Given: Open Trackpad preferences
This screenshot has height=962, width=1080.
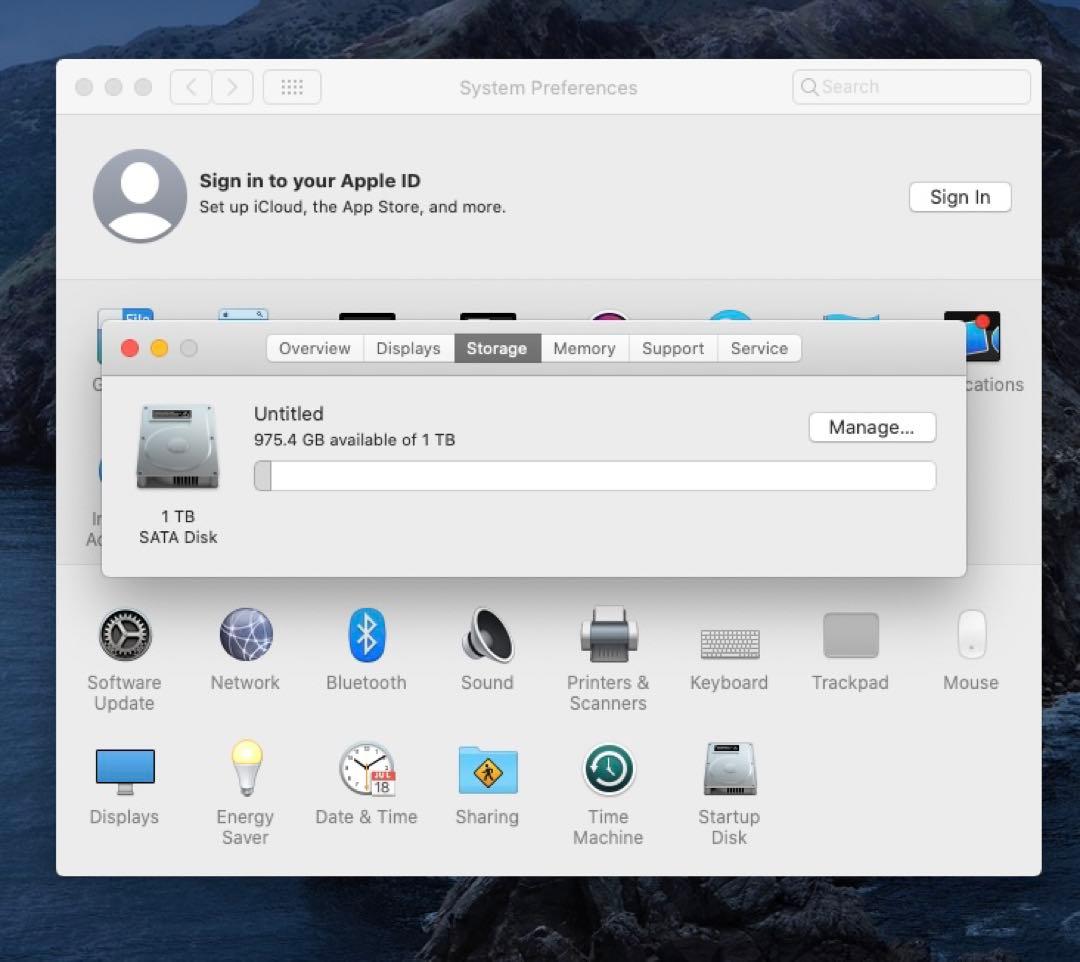Looking at the screenshot, I should pos(850,633).
